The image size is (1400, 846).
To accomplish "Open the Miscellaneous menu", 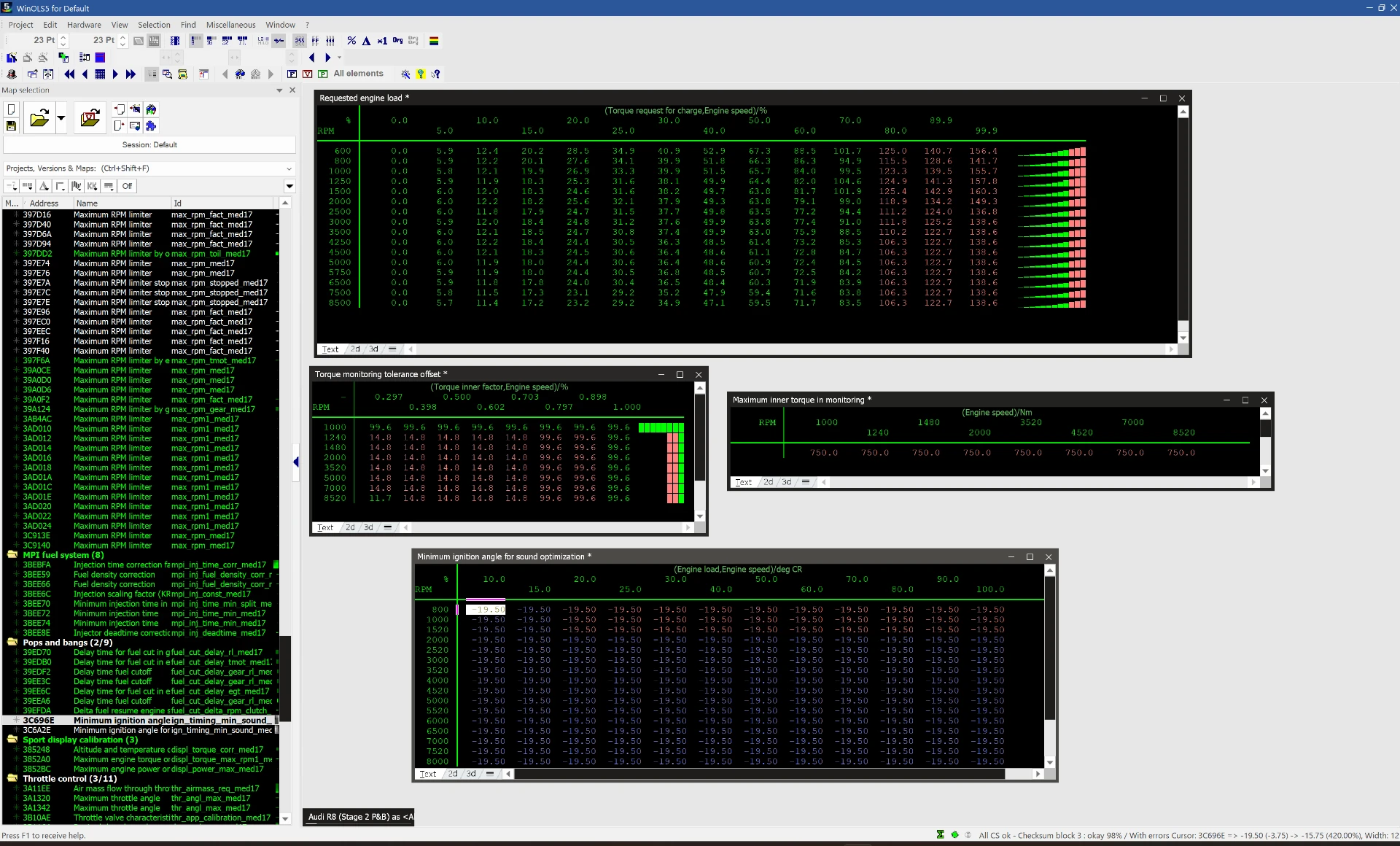I will tap(230, 25).
